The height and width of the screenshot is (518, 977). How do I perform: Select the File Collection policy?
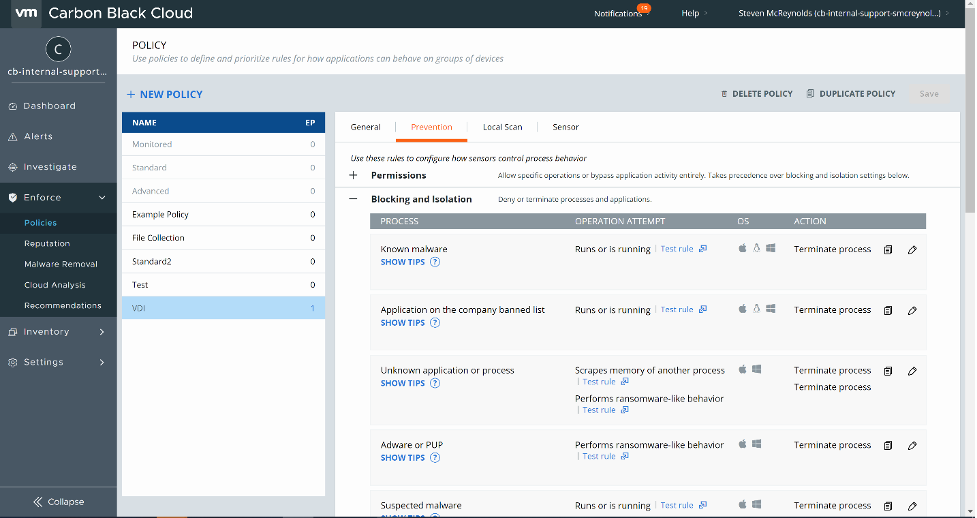point(223,238)
